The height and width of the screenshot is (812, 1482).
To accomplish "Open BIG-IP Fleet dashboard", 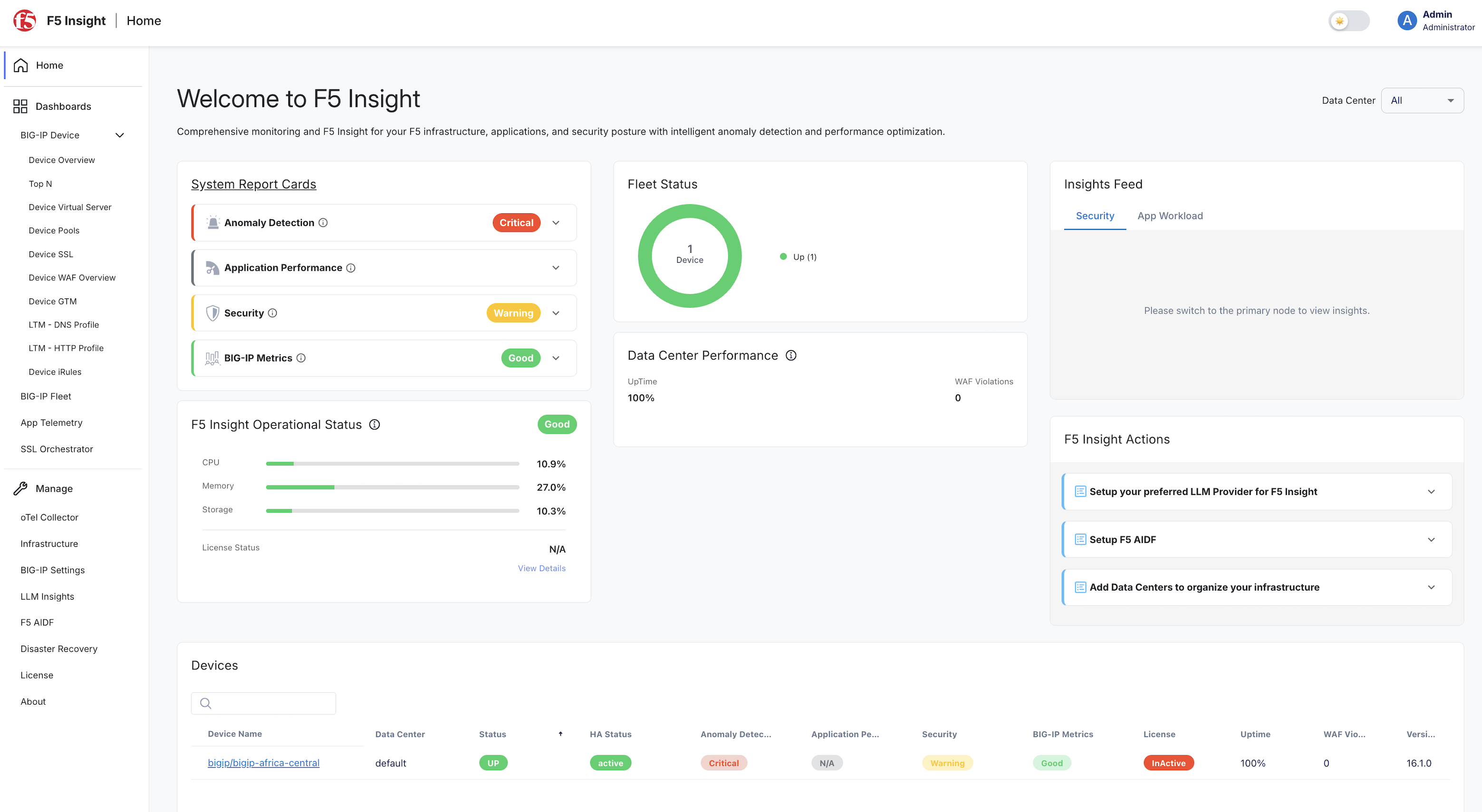I will coord(46,396).
